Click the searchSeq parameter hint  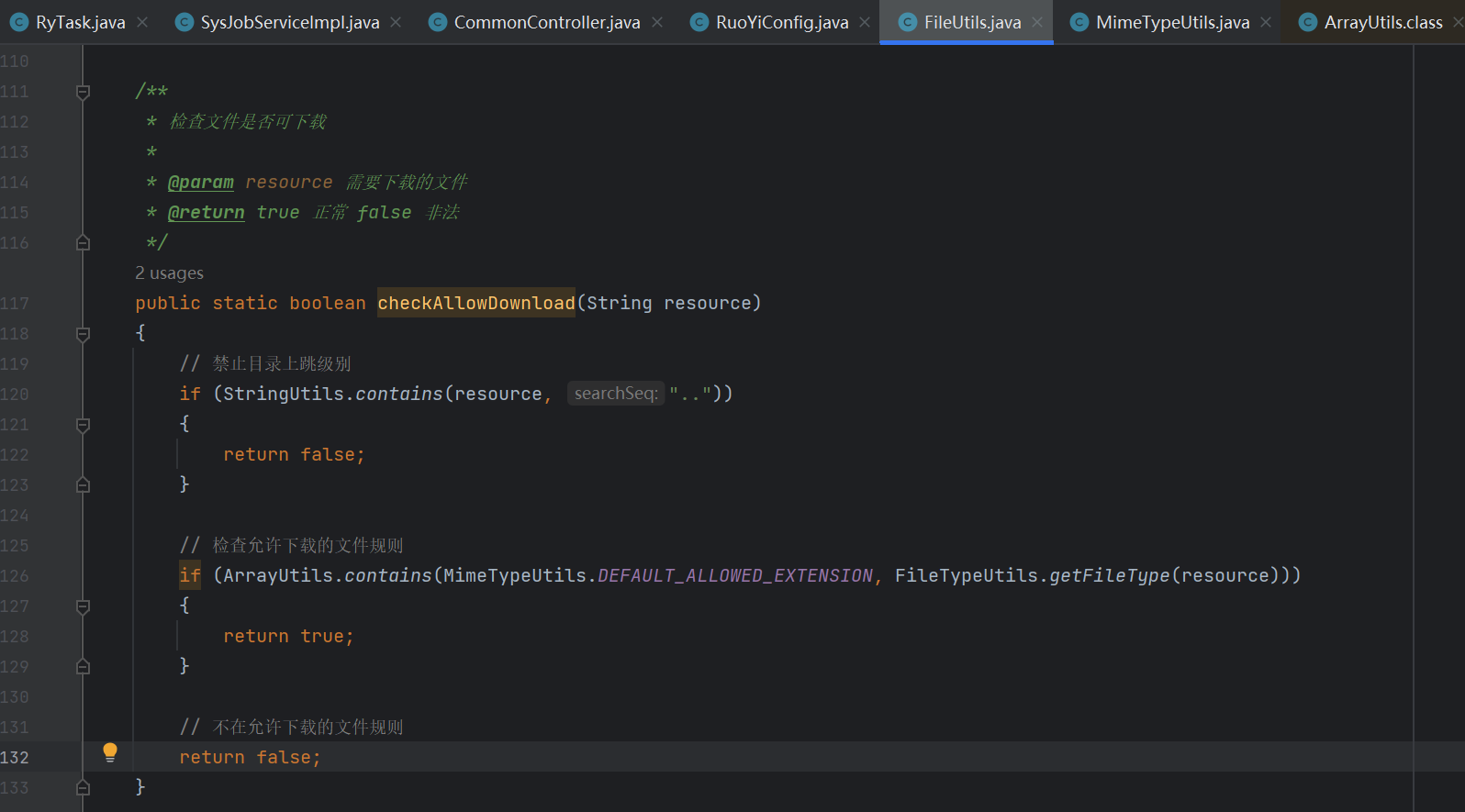[x=616, y=394]
